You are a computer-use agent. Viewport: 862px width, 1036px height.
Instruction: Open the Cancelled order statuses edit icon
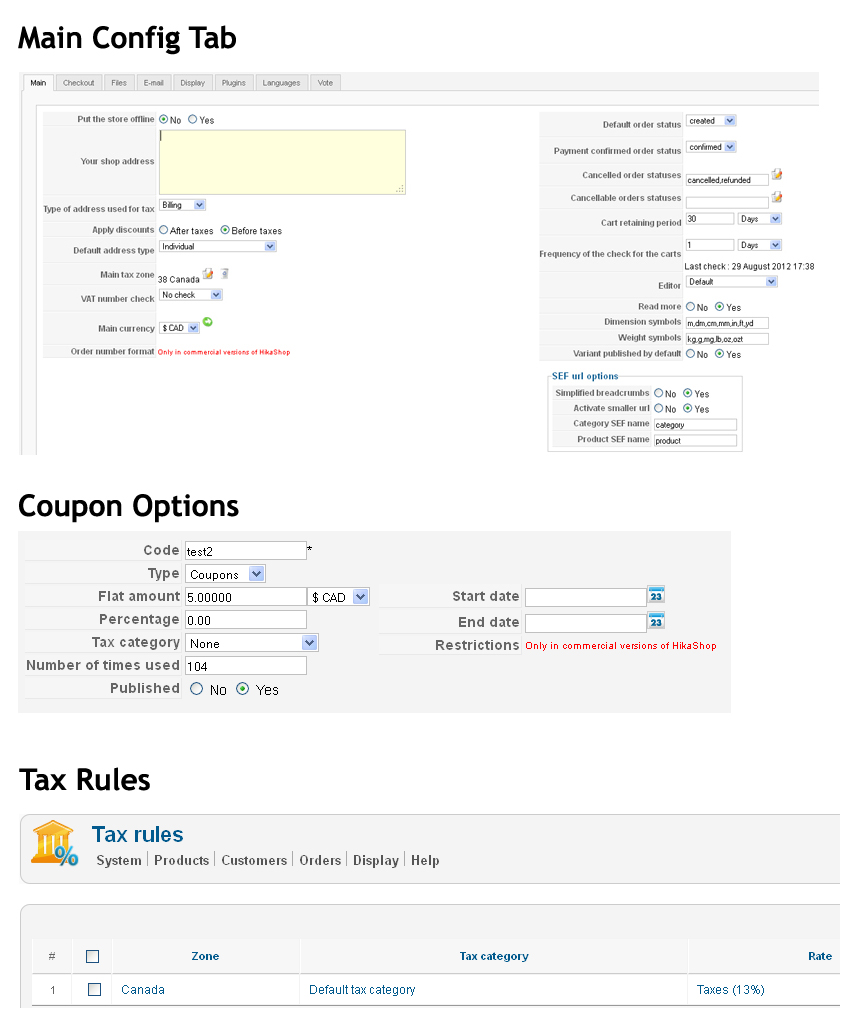tap(776, 176)
